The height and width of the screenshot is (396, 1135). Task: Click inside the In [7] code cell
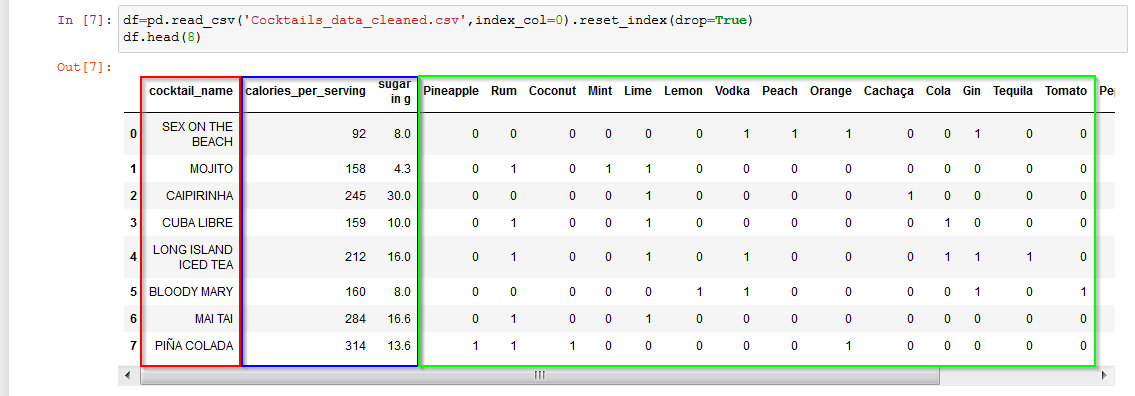pyautogui.click(x=623, y=30)
